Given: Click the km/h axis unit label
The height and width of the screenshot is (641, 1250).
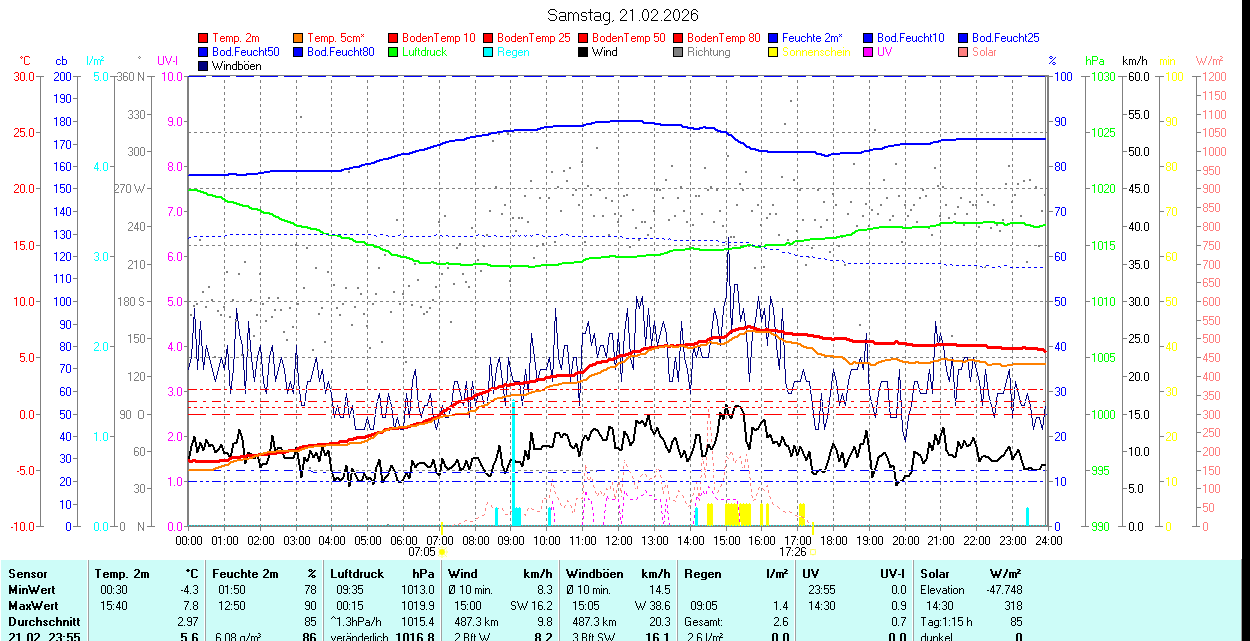Looking at the screenshot, I should 1134,61.
